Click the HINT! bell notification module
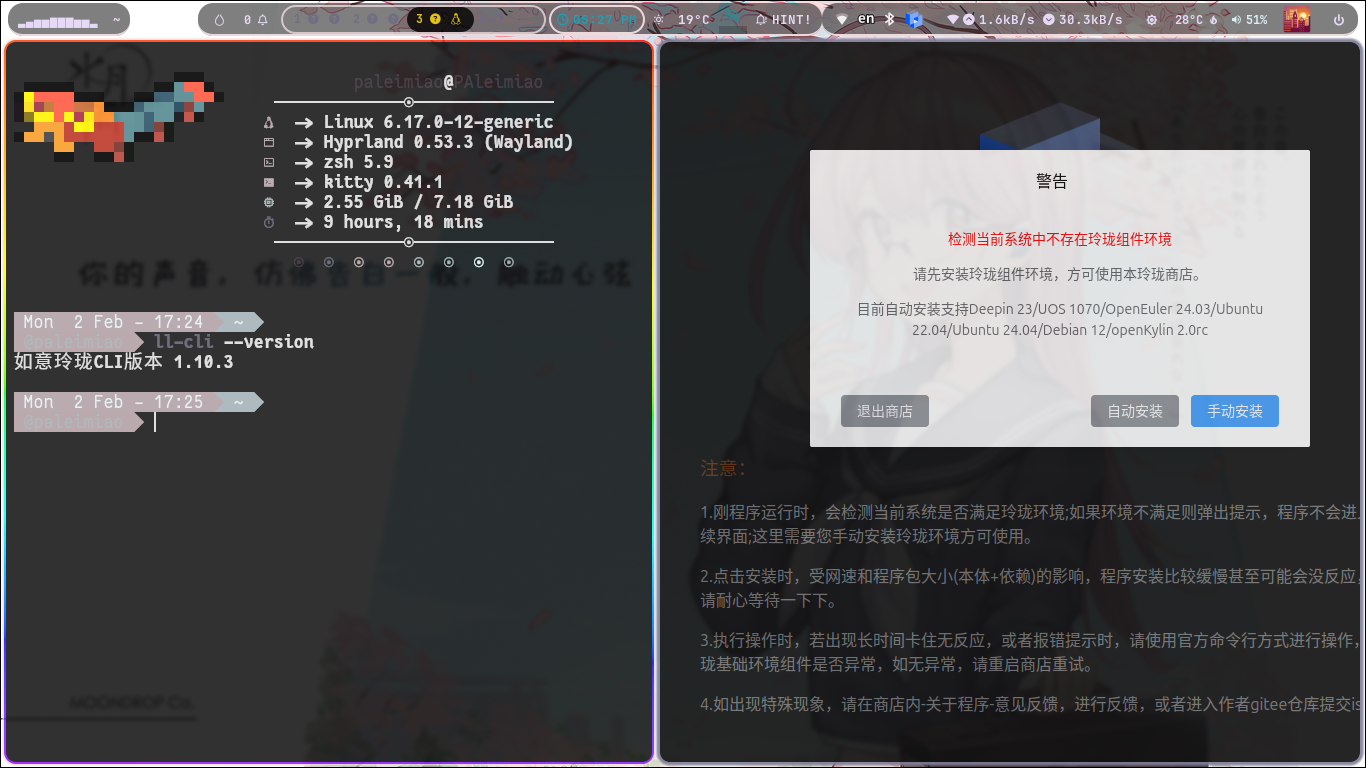The image size is (1366, 768). (784, 19)
